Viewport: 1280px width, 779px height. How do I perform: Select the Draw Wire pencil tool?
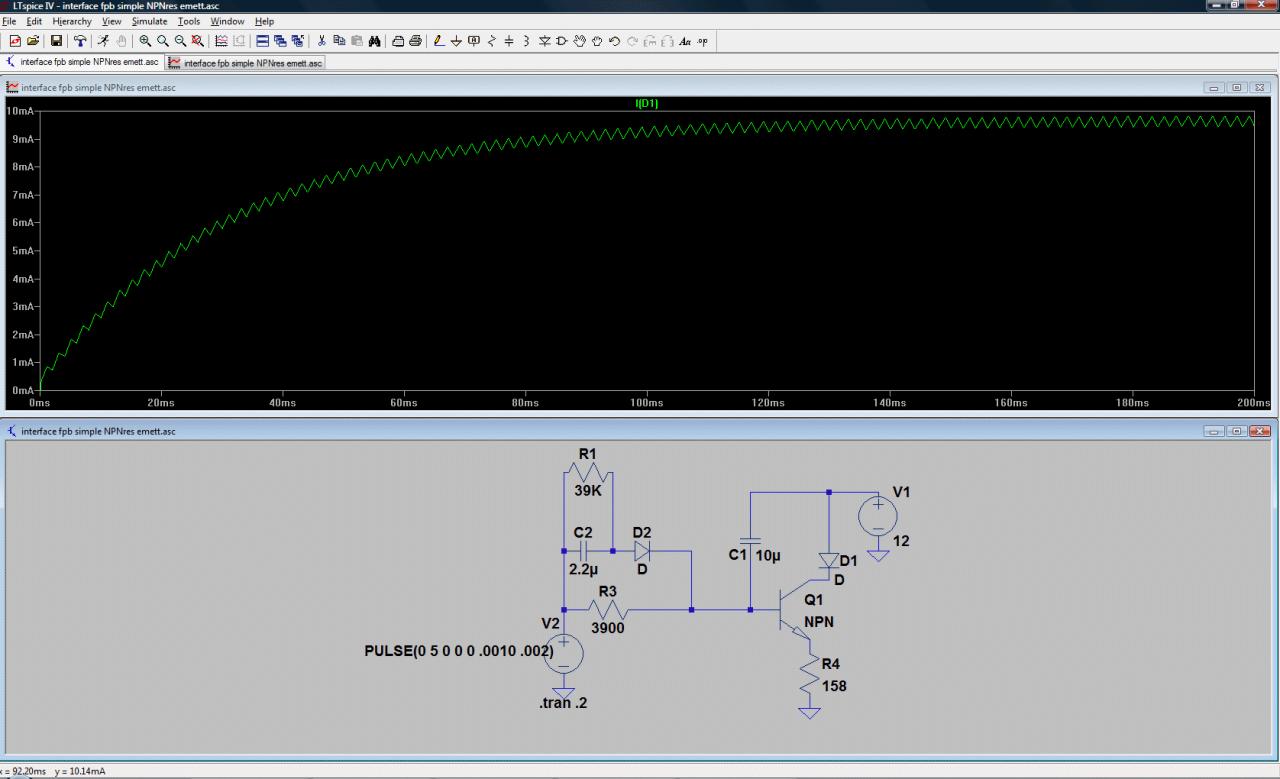click(439, 41)
